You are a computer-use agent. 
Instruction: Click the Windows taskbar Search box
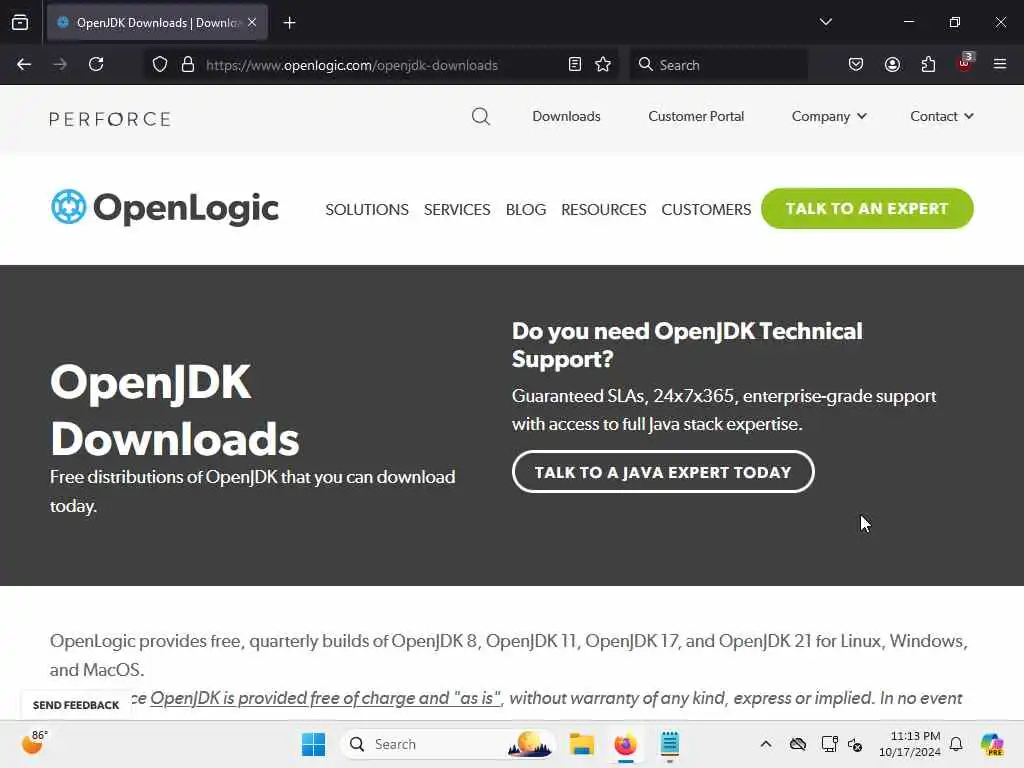click(447, 744)
